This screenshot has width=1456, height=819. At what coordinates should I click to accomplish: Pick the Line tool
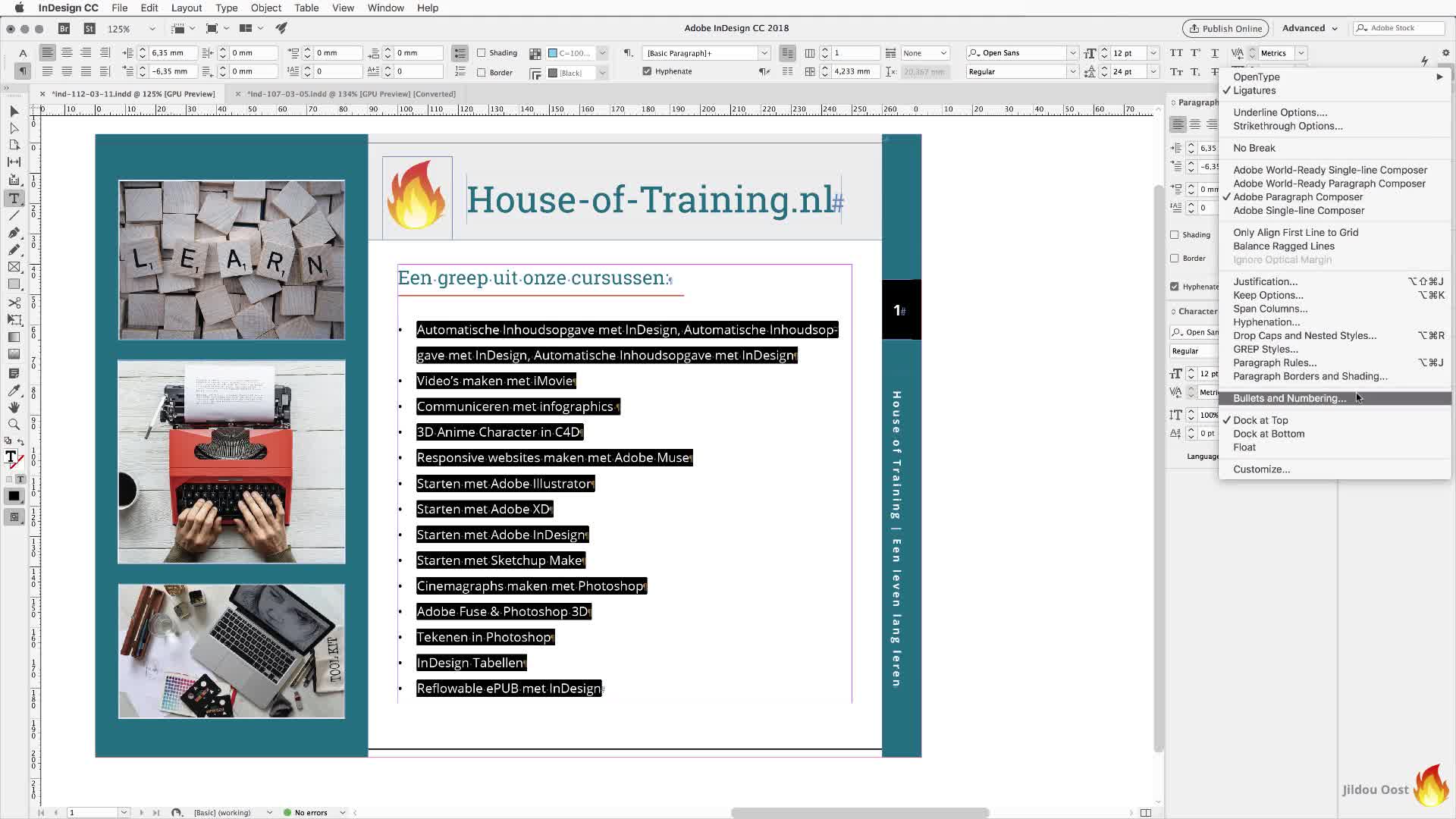(x=14, y=216)
